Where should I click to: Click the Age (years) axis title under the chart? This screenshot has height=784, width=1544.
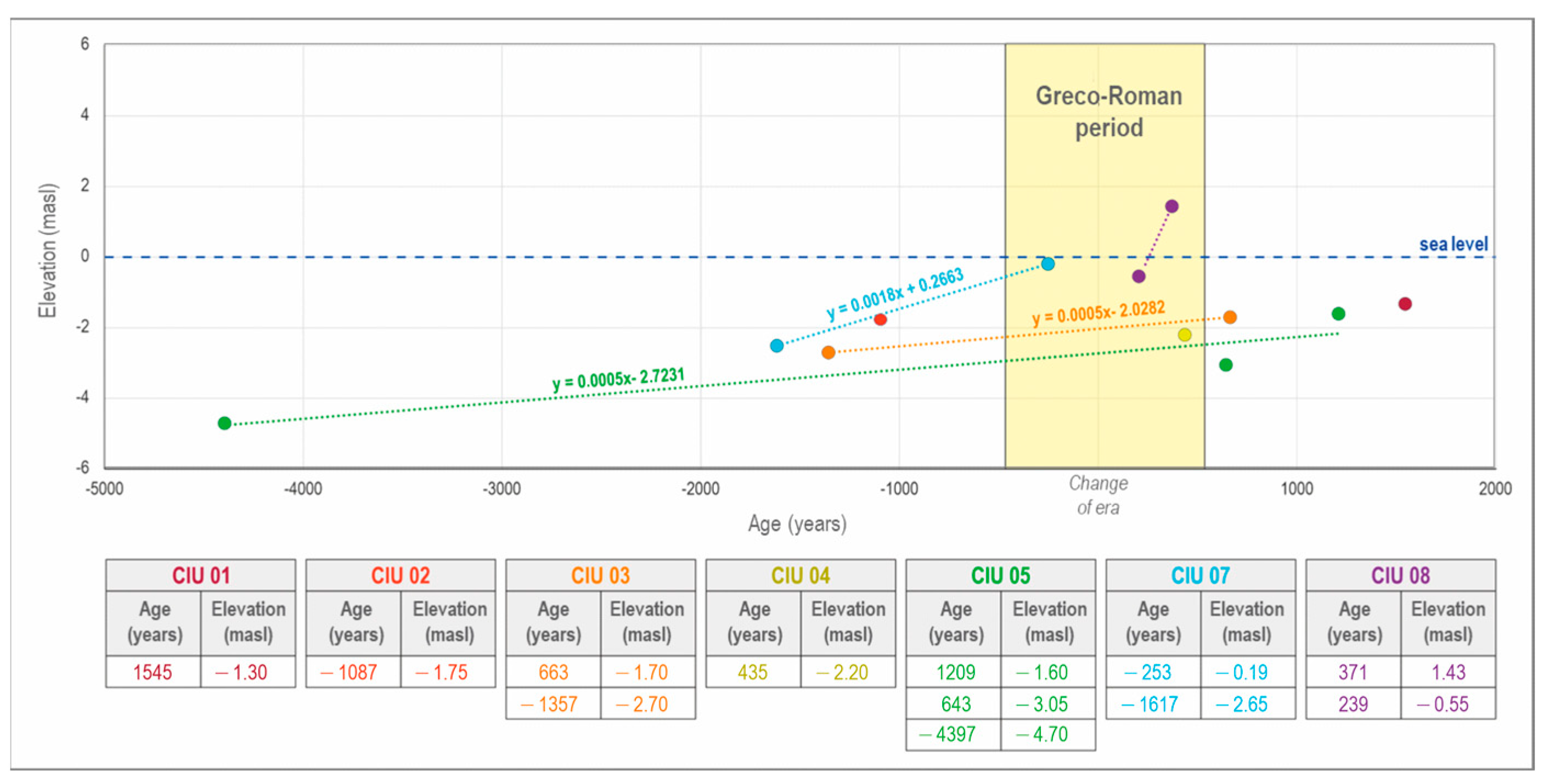click(x=797, y=524)
